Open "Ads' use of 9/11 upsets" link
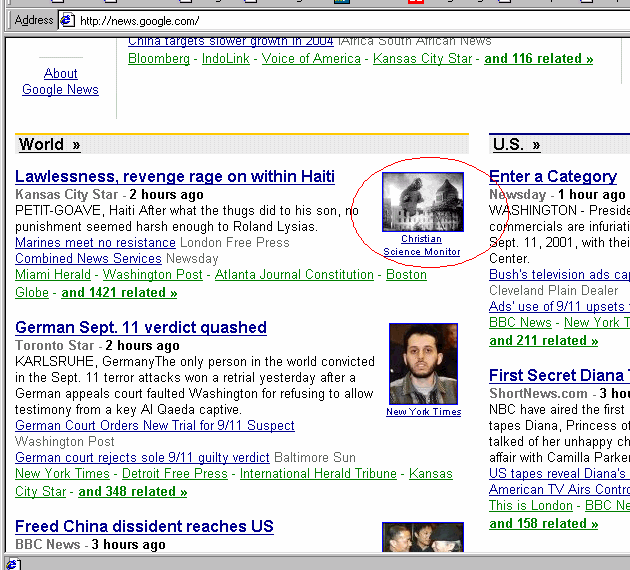The image size is (630, 570). coord(559,307)
